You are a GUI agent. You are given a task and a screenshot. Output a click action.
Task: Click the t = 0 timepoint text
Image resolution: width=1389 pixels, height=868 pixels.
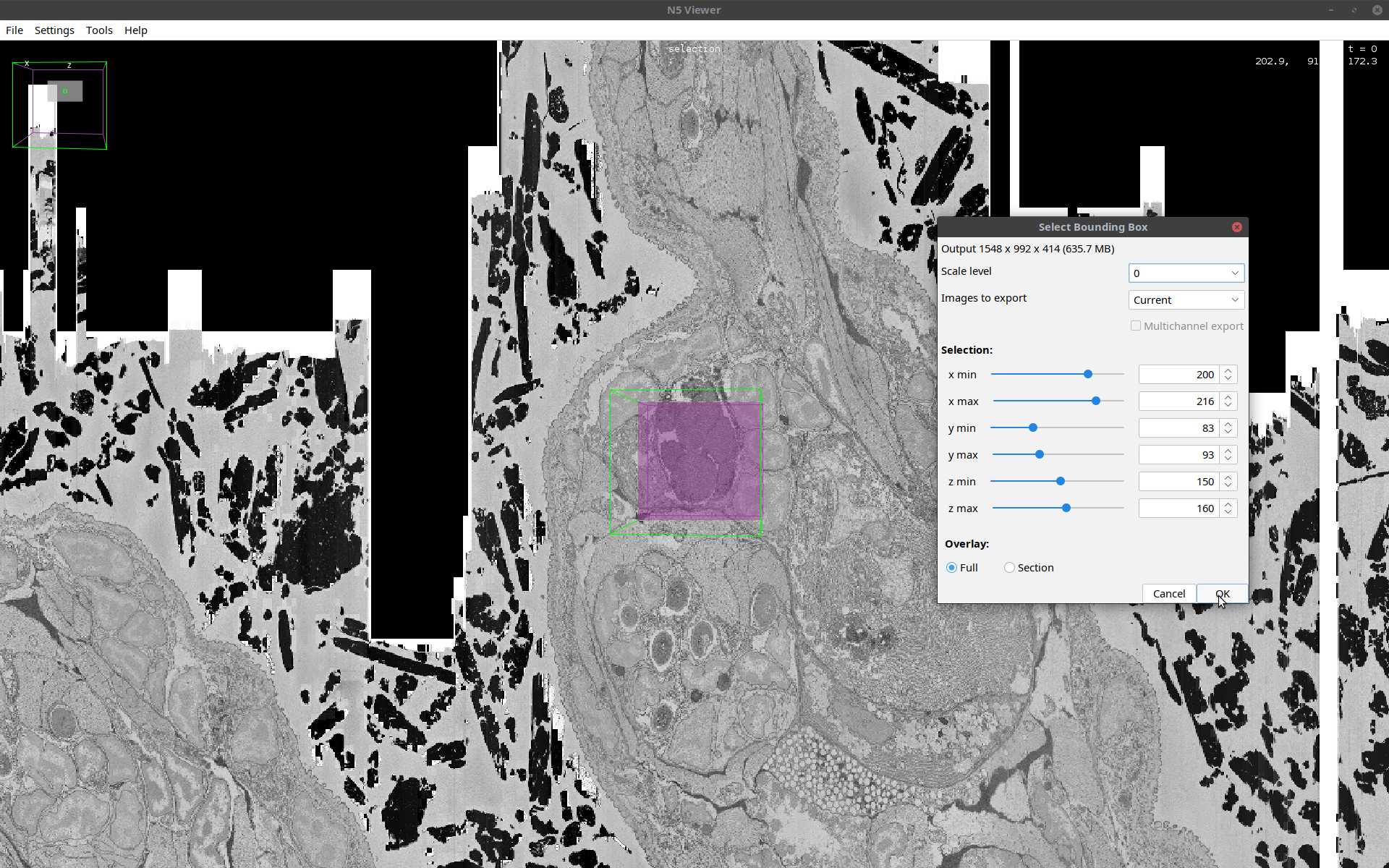(1362, 49)
